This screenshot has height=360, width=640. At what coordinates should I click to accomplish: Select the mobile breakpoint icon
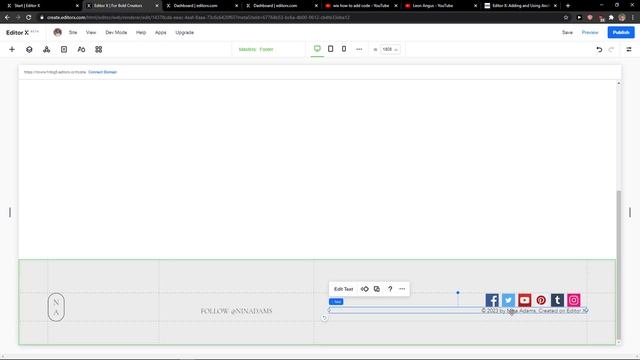[x=344, y=49]
